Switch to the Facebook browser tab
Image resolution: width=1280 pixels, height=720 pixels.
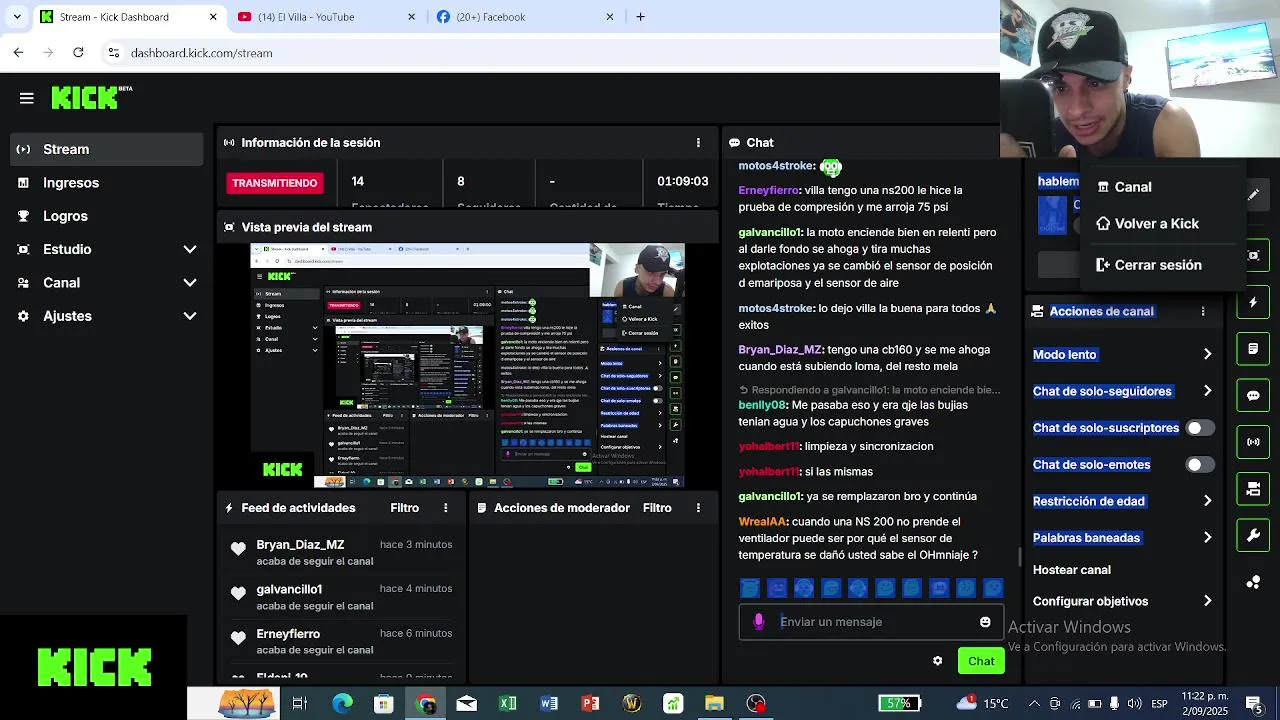click(x=526, y=17)
